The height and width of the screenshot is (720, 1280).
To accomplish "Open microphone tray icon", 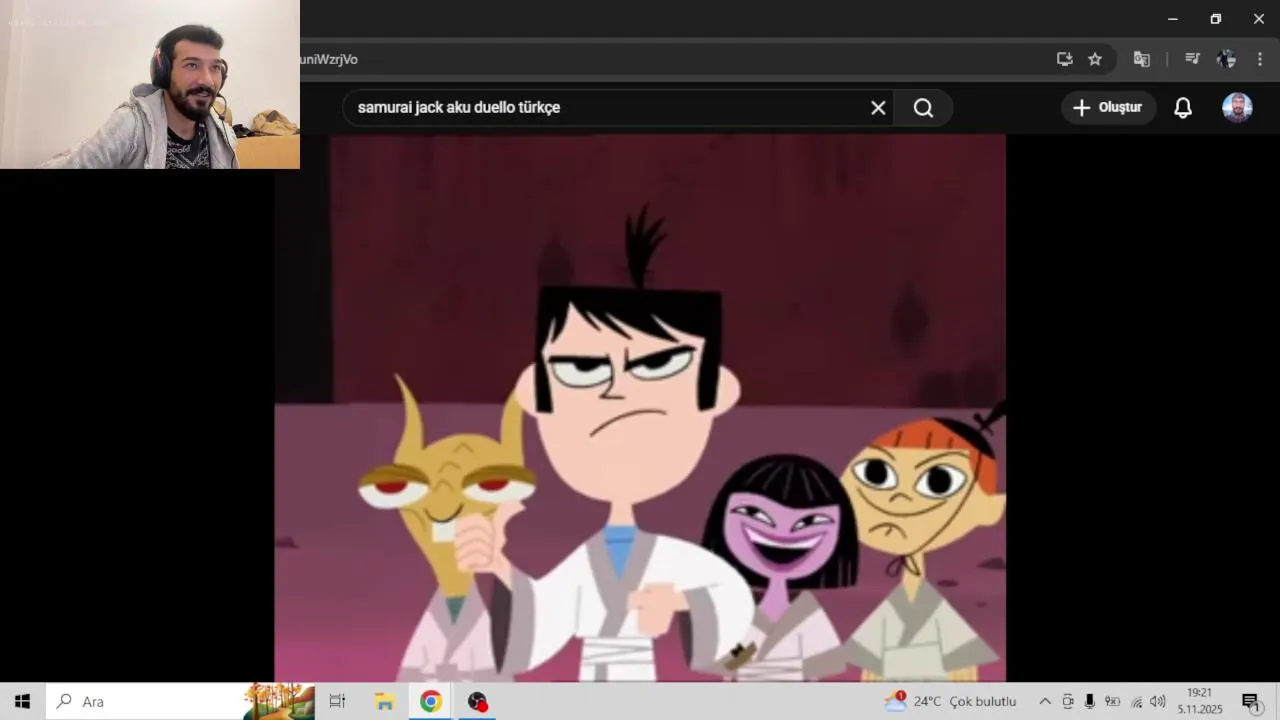I will pyautogui.click(x=1090, y=701).
